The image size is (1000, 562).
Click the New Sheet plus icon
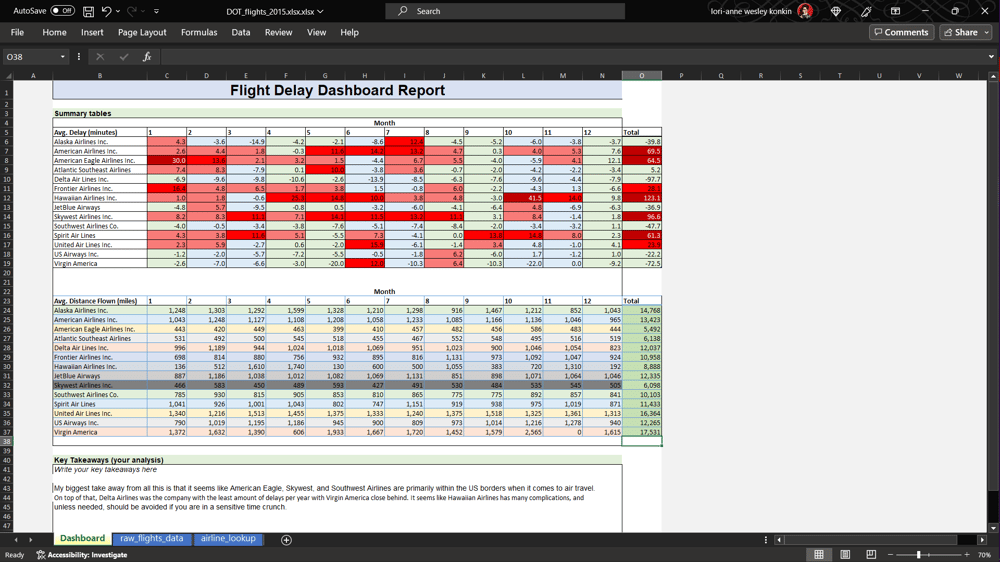[286, 540]
